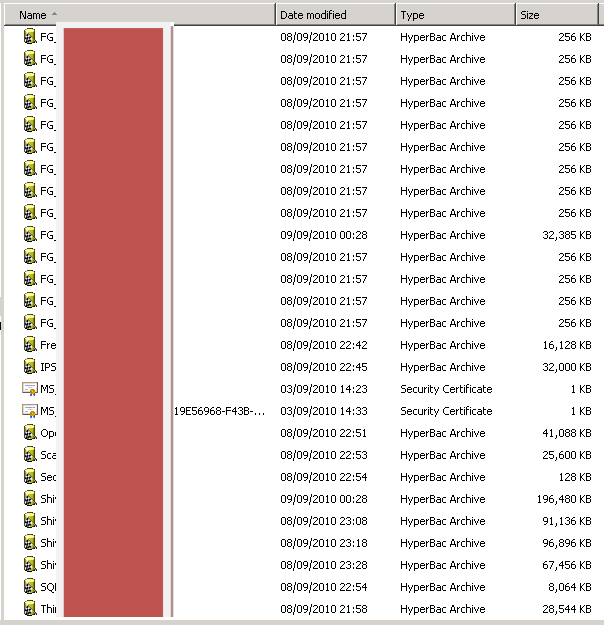Screen dimensions: 604x625
Task: Click the archive icon for the 28,544 KB file
Action: [29, 609]
